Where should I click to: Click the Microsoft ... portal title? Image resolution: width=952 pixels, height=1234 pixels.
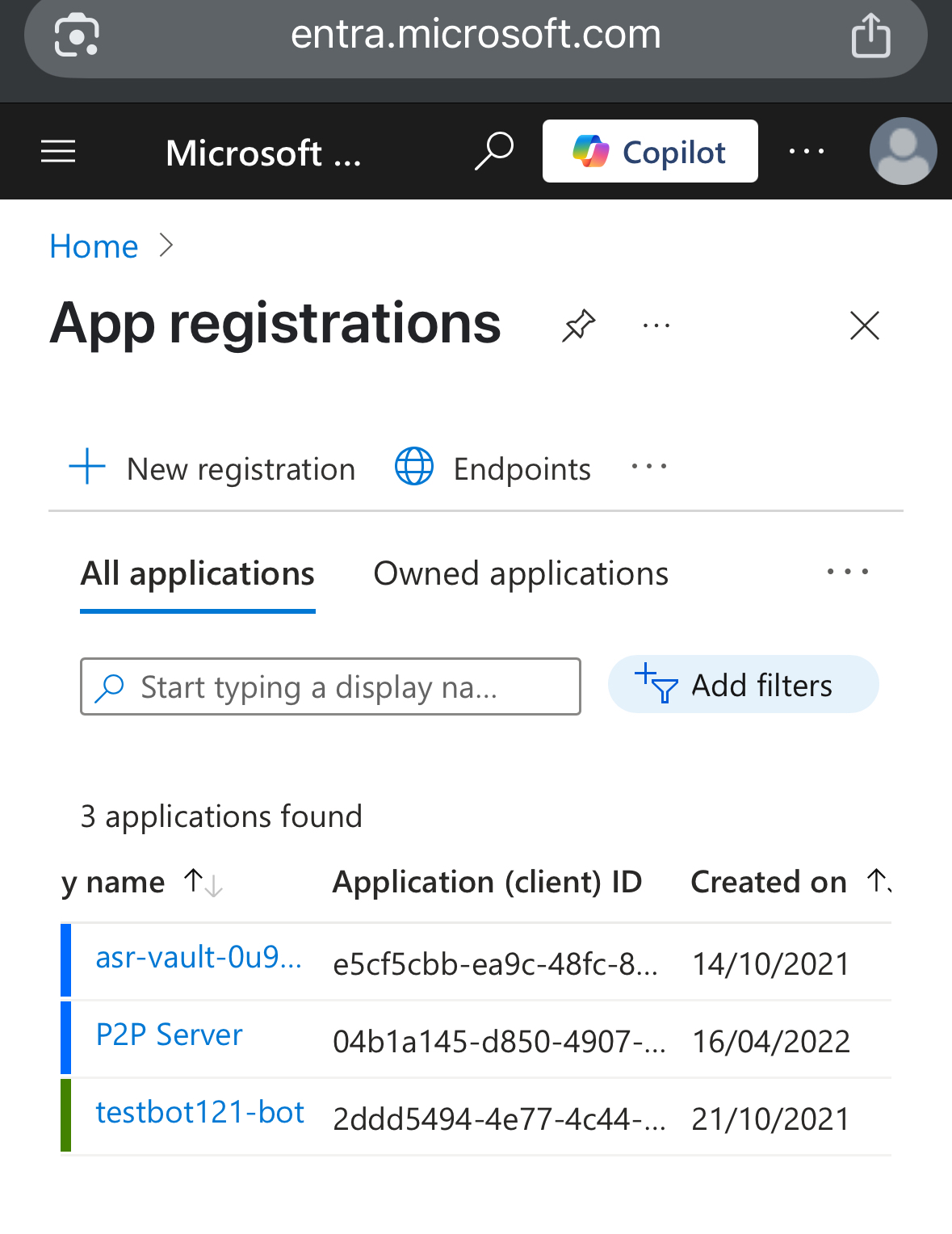[263, 153]
